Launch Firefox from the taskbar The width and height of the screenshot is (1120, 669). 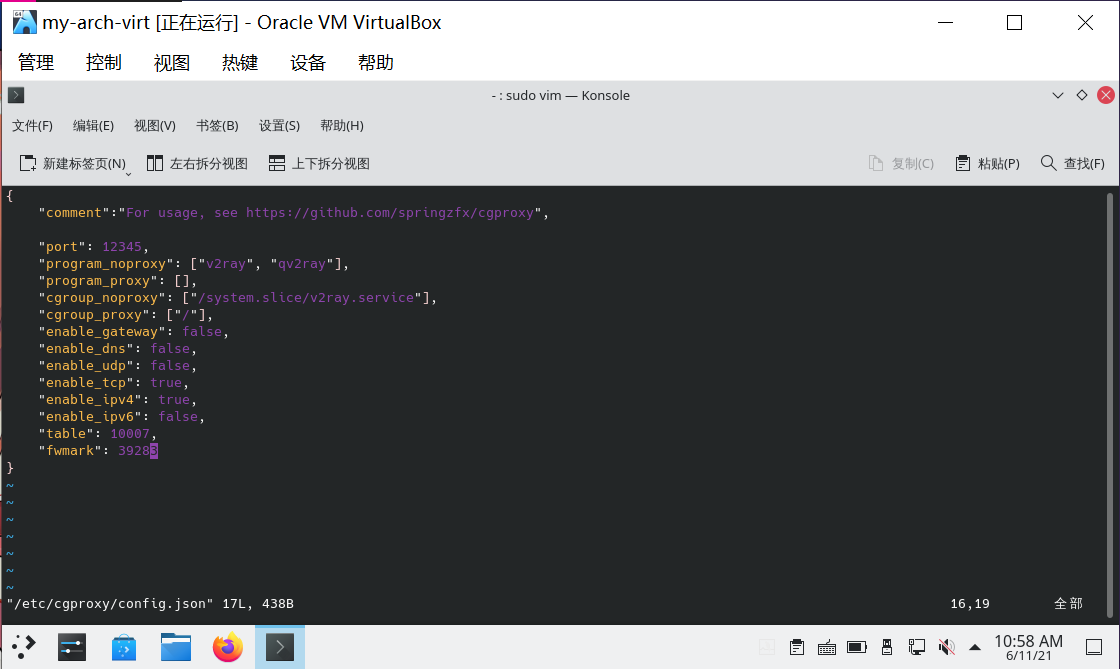point(228,647)
